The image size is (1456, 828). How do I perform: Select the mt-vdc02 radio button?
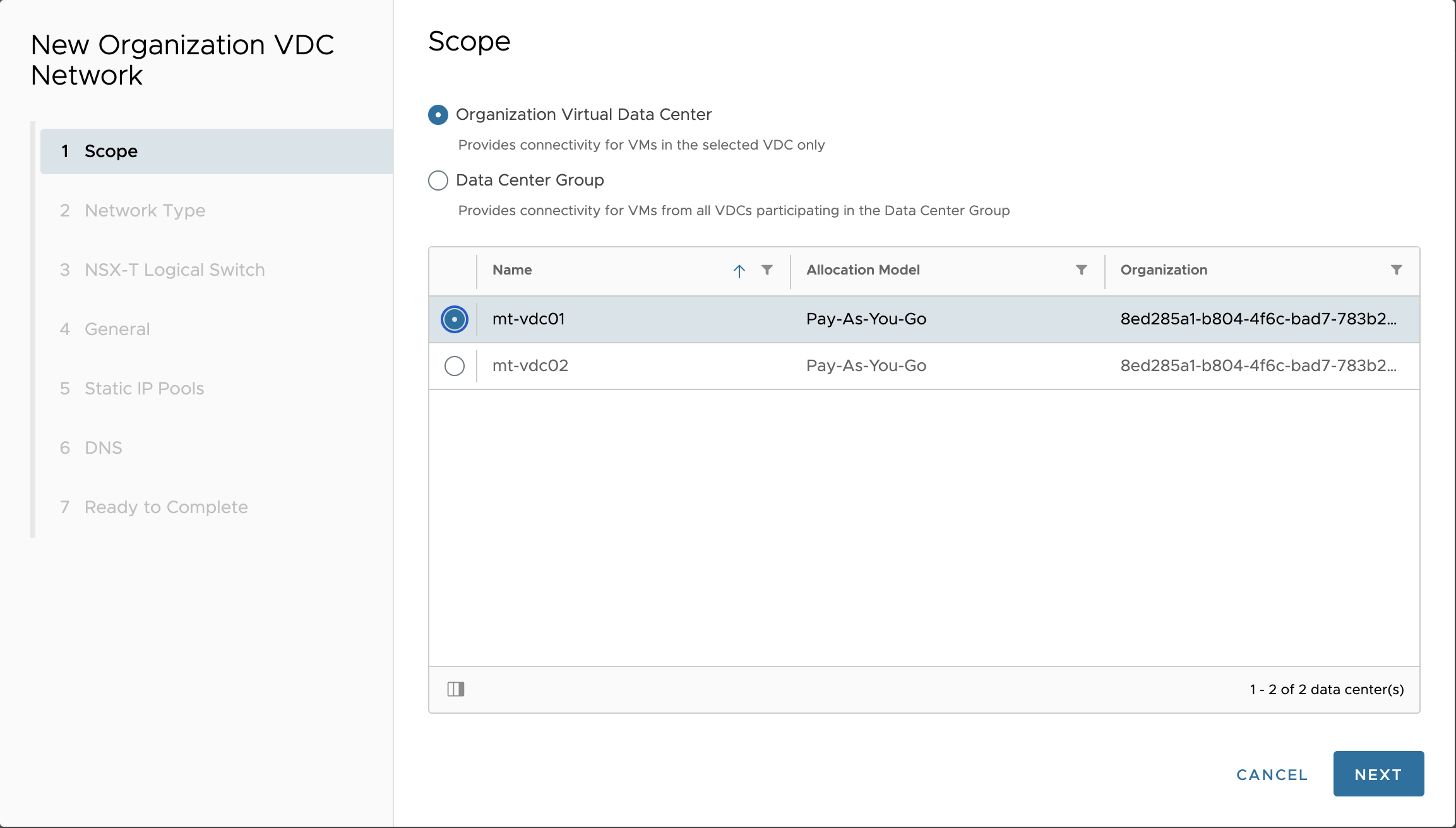455,366
